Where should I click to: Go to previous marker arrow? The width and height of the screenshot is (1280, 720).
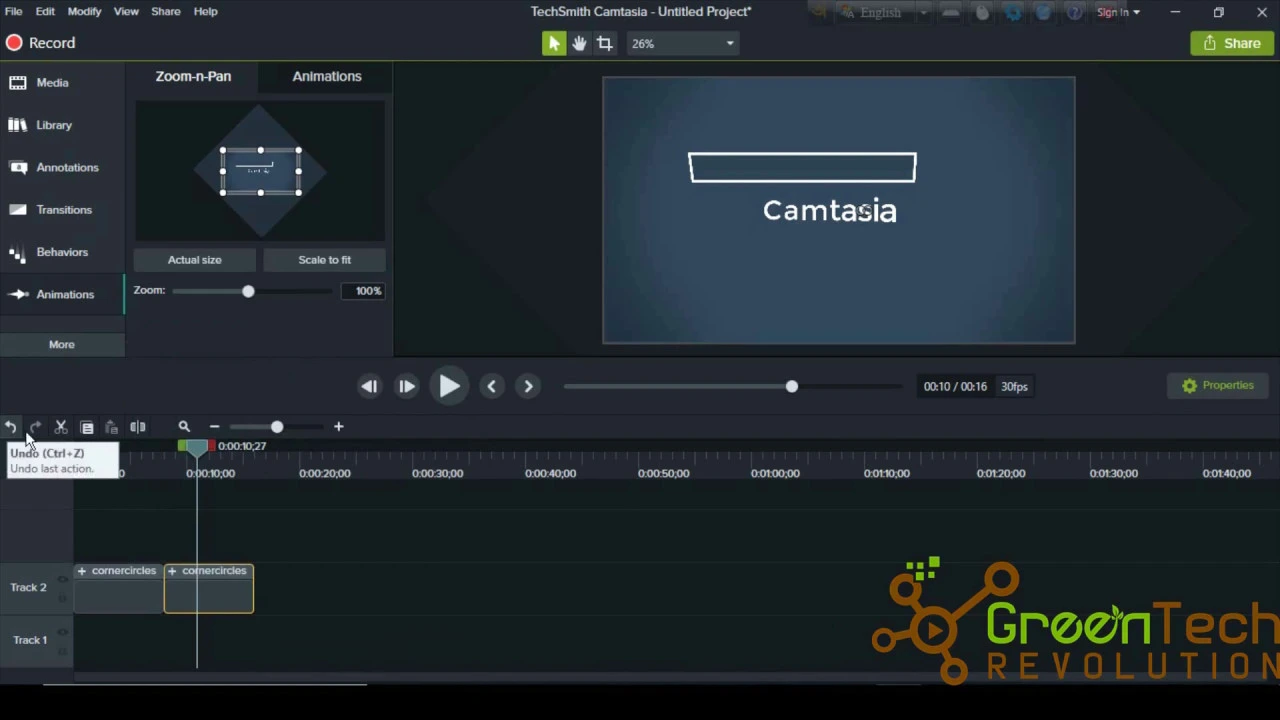[491, 386]
